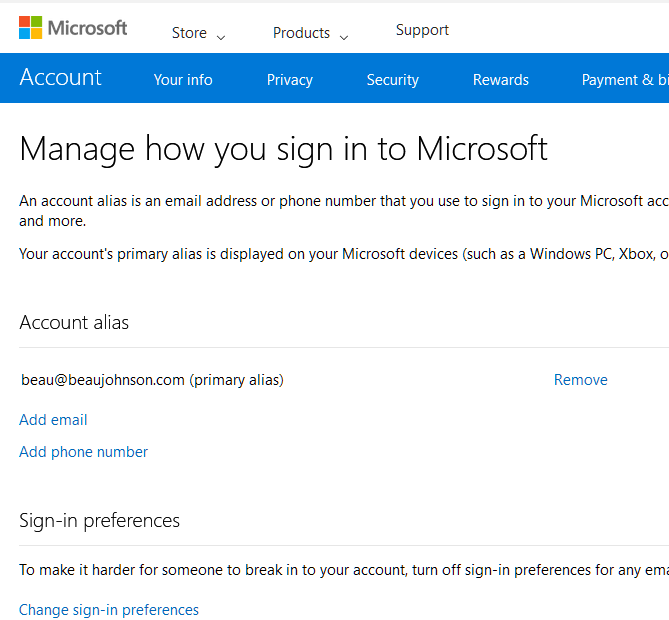Select the Security tab
Screen dimensions: 669x620
[x=393, y=80]
